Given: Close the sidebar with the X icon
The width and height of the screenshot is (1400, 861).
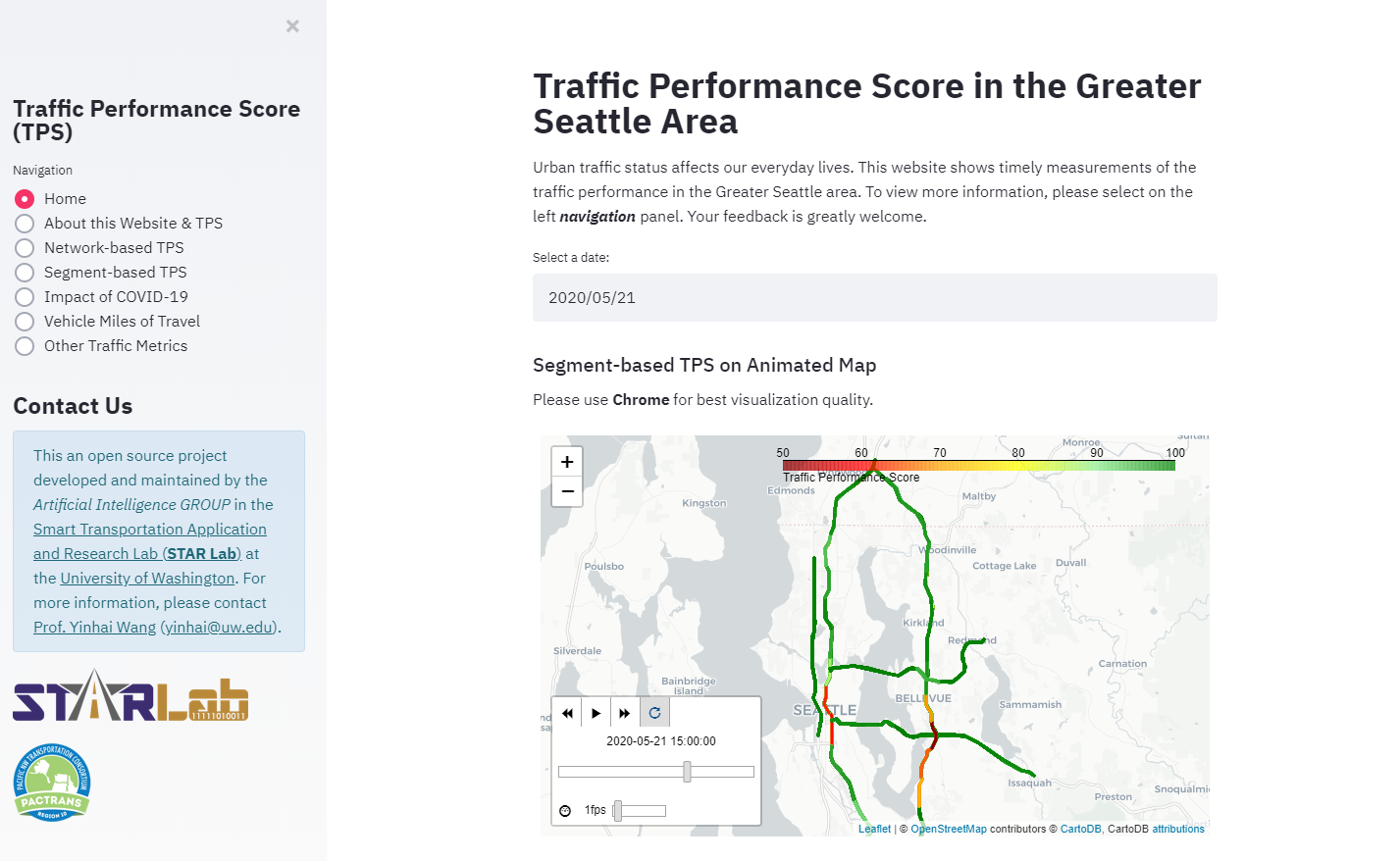Looking at the screenshot, I should tap(292, 26).
